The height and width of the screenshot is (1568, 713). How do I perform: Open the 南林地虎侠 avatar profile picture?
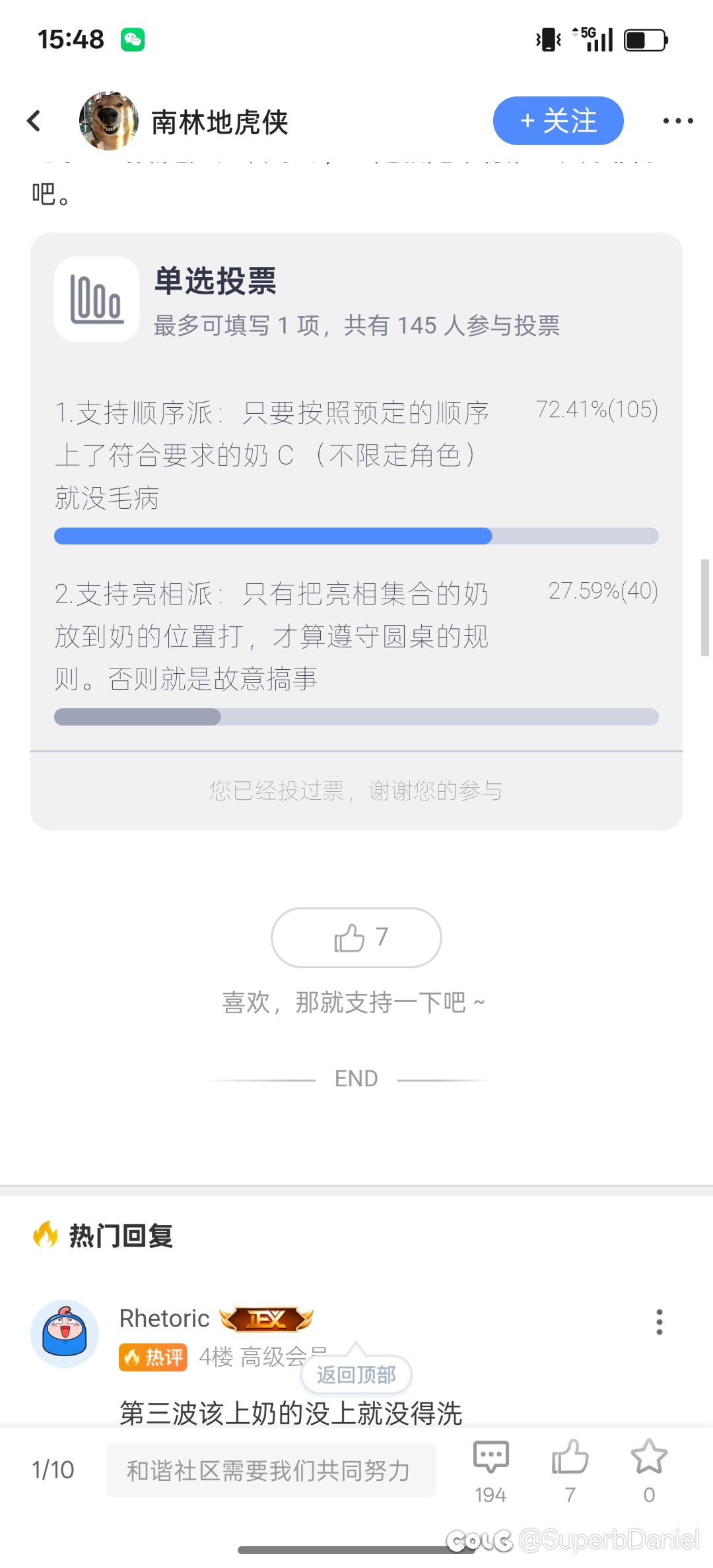[109, 121]
